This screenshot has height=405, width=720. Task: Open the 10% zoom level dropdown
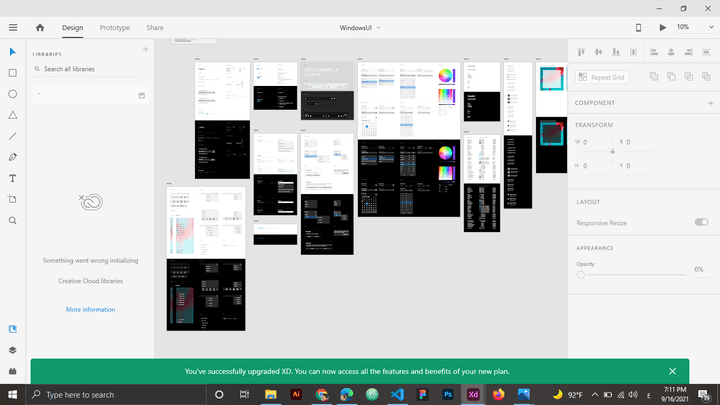point(695,27)
